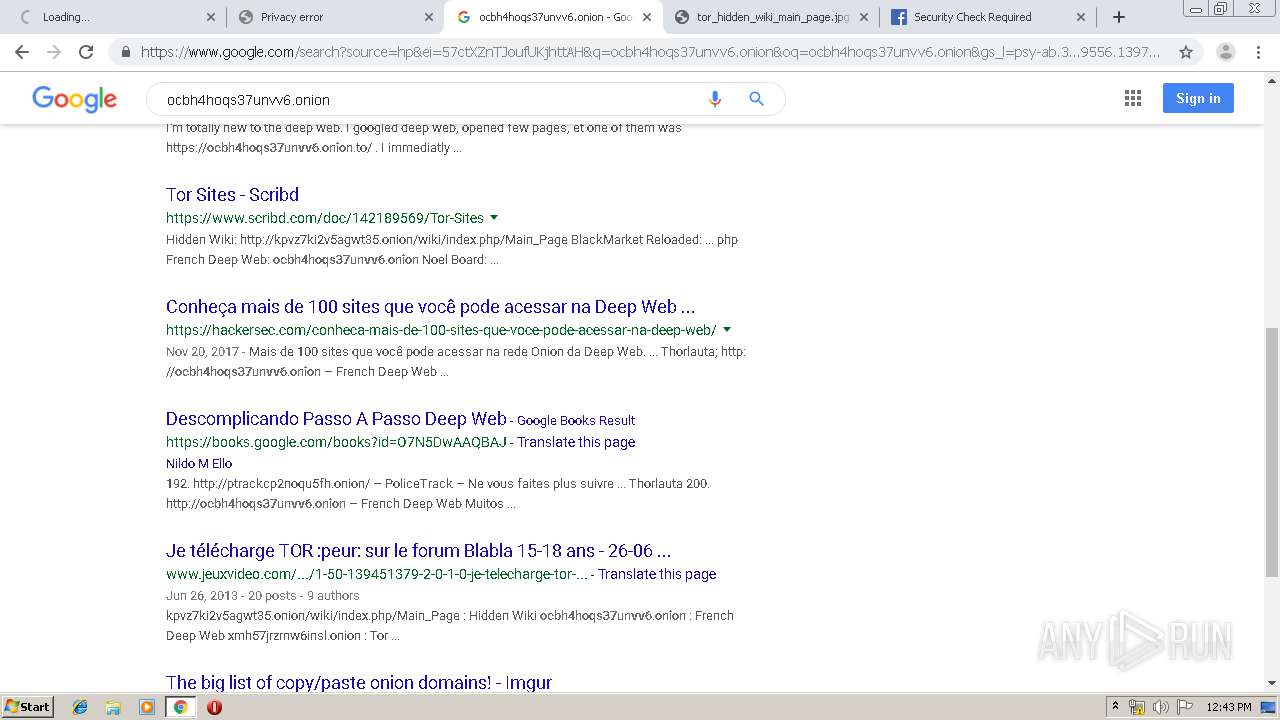Open the Tor Sites - Scribd result
The image size is (1280, 720).
pyautogui.click(x=232, y=194)
